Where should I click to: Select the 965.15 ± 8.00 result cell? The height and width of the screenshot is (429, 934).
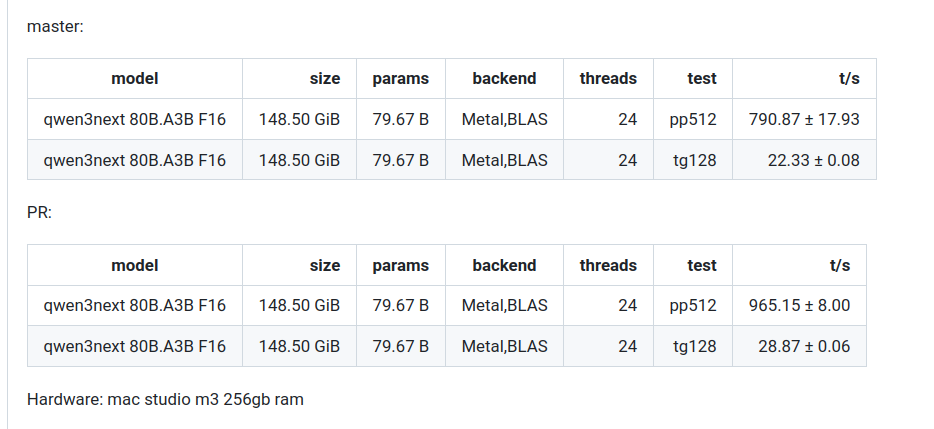(799, 306)
